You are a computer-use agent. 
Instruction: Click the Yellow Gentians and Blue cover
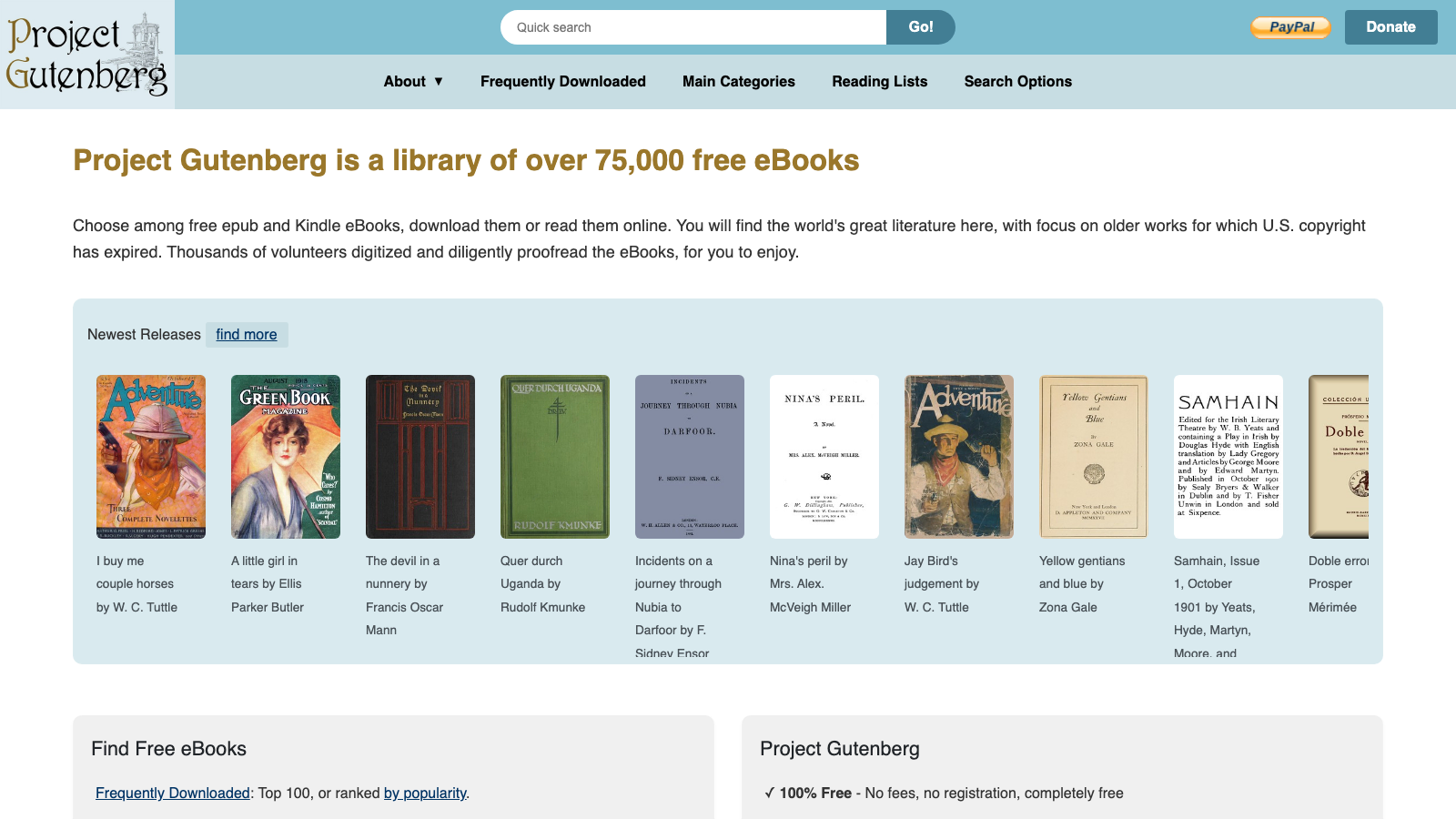pos(1094,456)
